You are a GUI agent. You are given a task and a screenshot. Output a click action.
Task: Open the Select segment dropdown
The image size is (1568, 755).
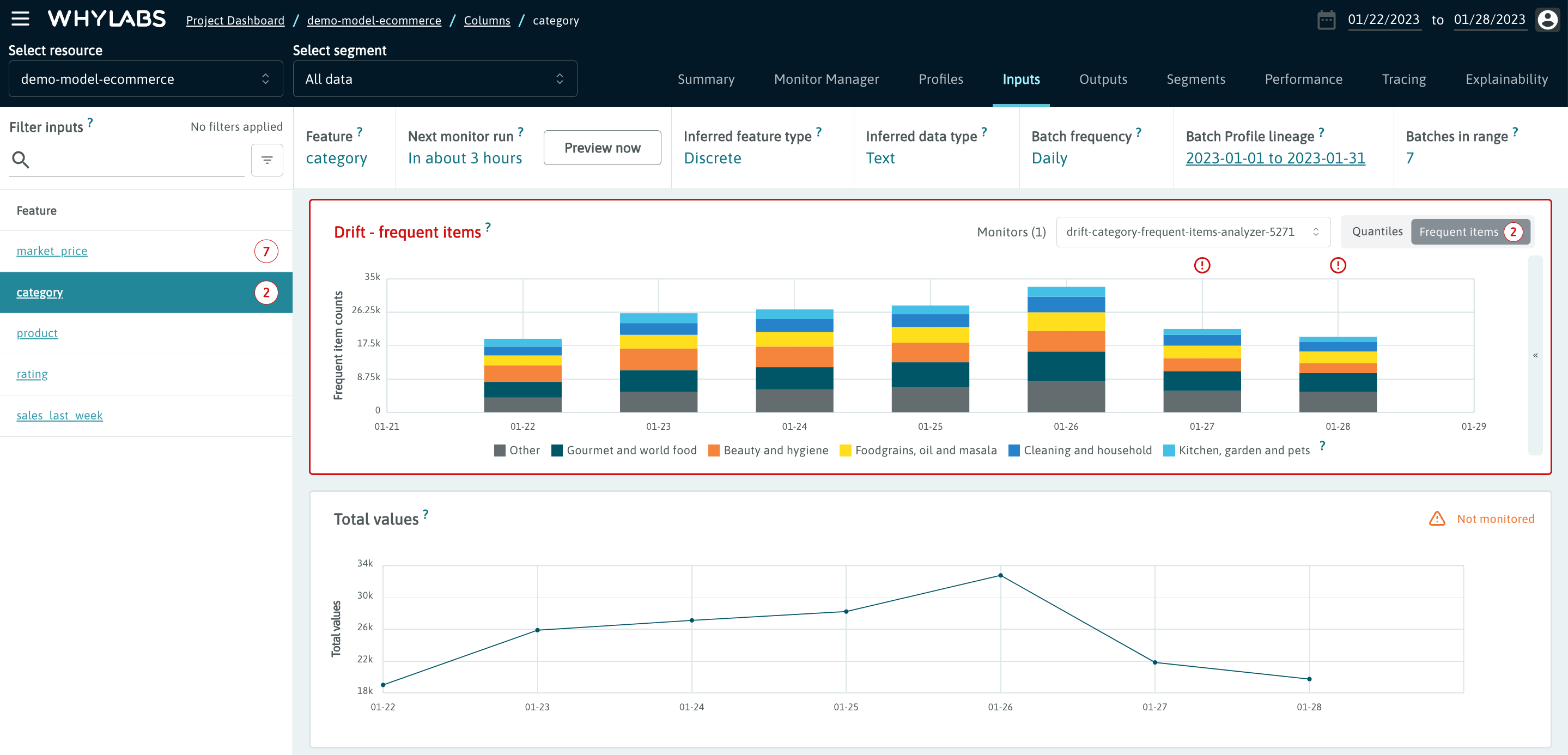tap(435, 79)
